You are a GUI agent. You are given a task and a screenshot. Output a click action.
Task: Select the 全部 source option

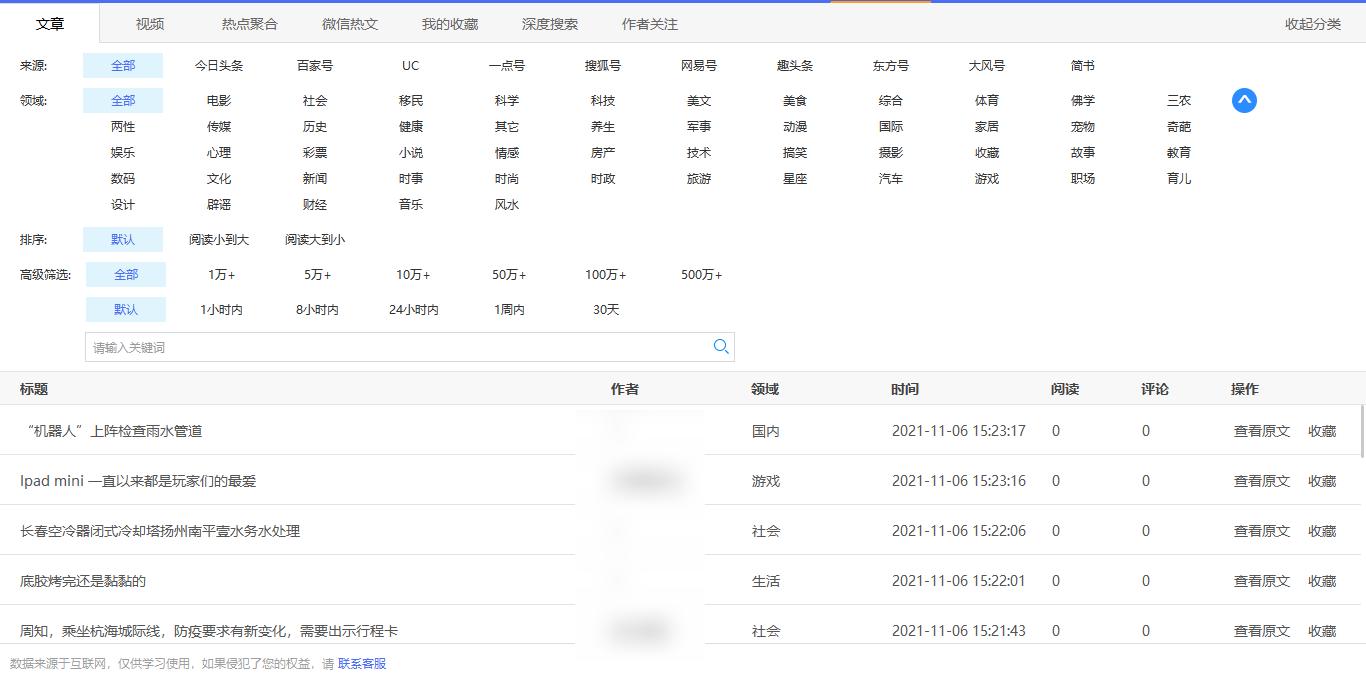click(x=125, y=65)
